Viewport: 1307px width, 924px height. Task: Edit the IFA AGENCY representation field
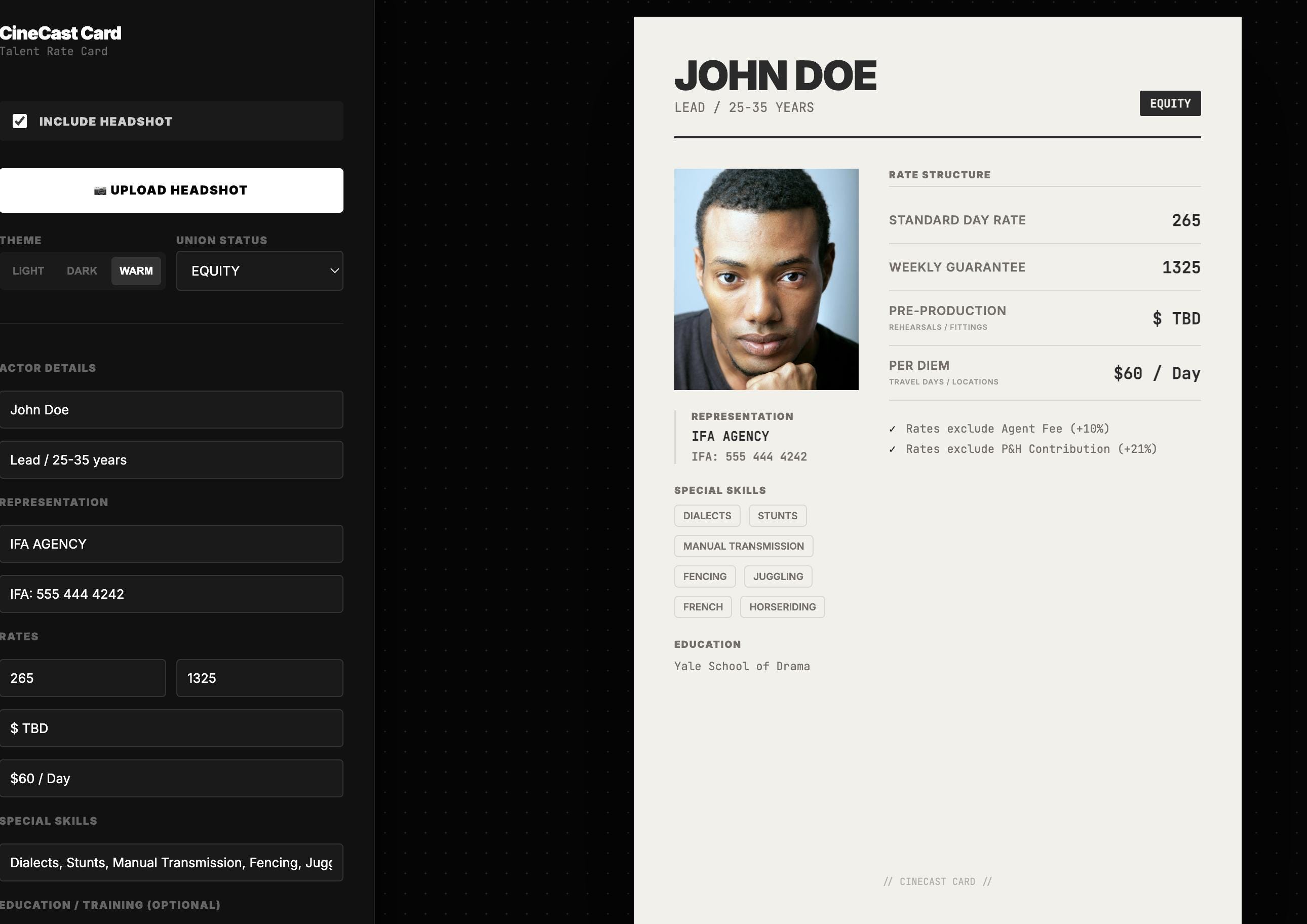171,544
